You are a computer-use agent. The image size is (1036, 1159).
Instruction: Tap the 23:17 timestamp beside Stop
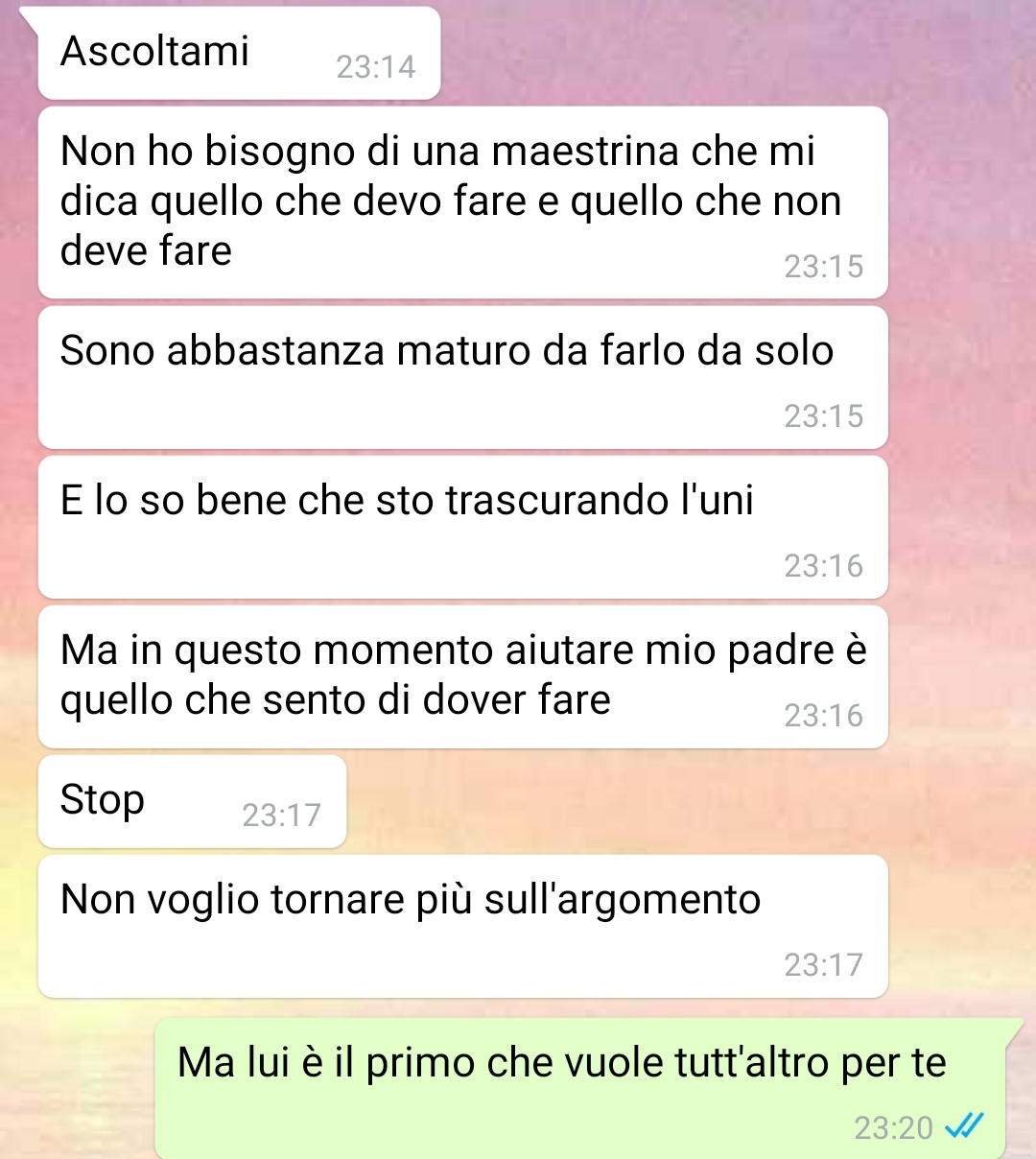tap(281, 816)
